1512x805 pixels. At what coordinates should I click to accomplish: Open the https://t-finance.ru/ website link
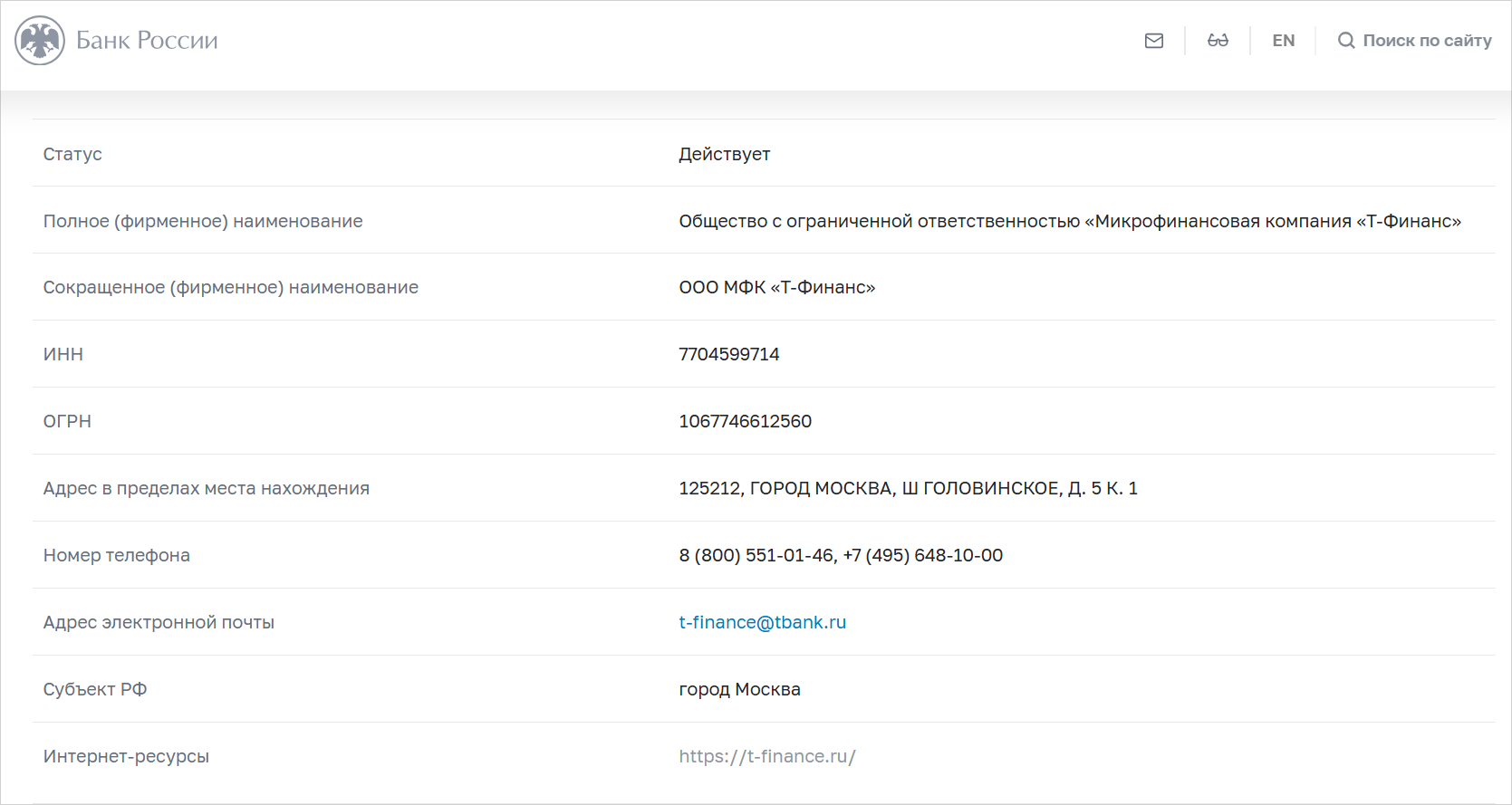coord(766,756)
